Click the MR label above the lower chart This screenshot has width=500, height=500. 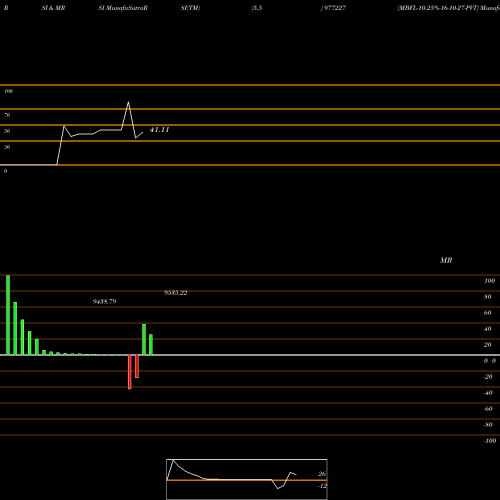[446, 260]
